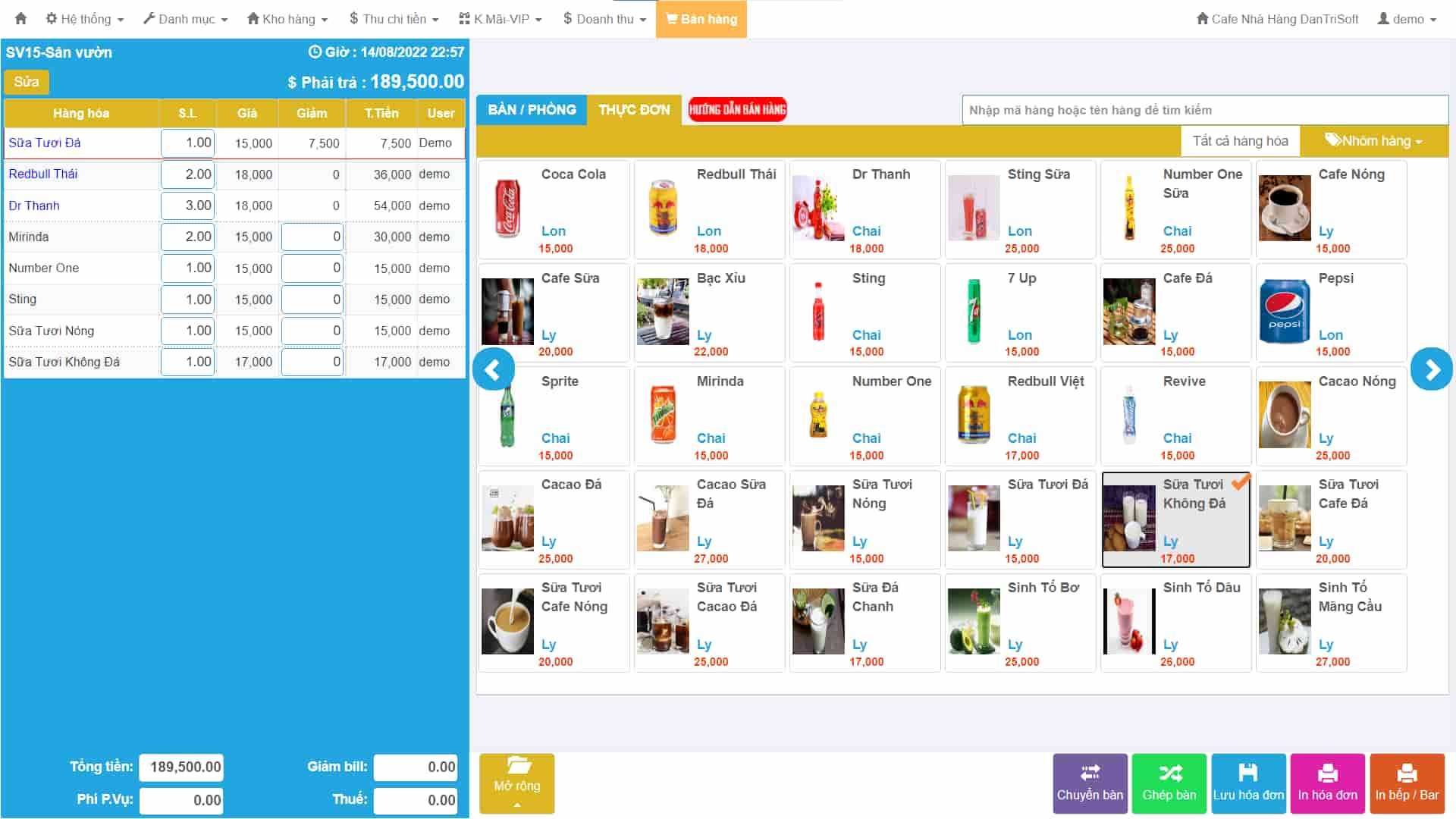Choose the 7 Up item
The width and height of the screenshot is (1456, 819).
(x=1021, y=313)
